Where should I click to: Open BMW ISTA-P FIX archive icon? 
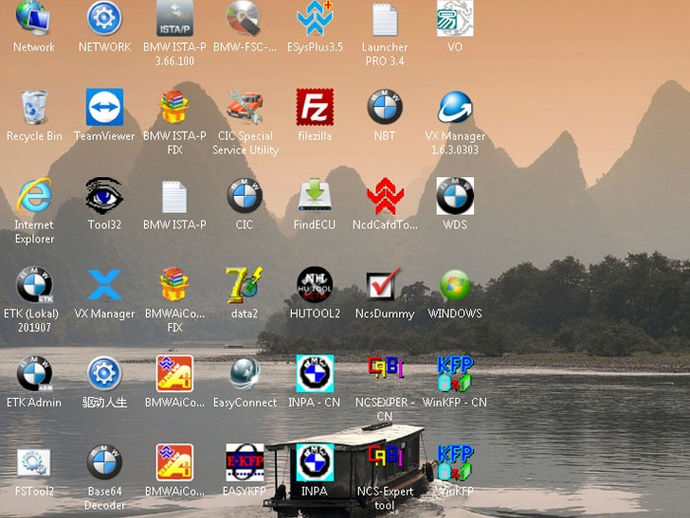coord(174,107)
